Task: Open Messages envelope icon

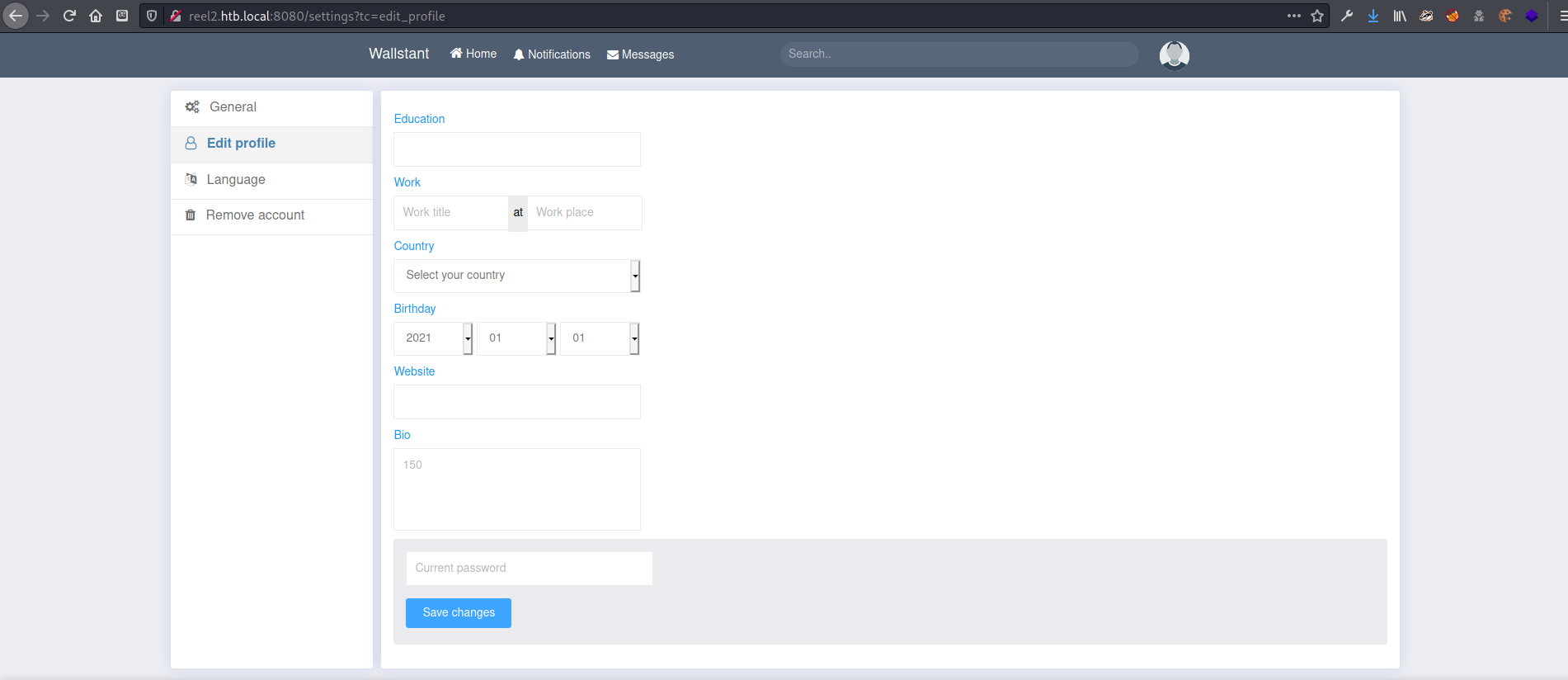Action: (613, 55)
